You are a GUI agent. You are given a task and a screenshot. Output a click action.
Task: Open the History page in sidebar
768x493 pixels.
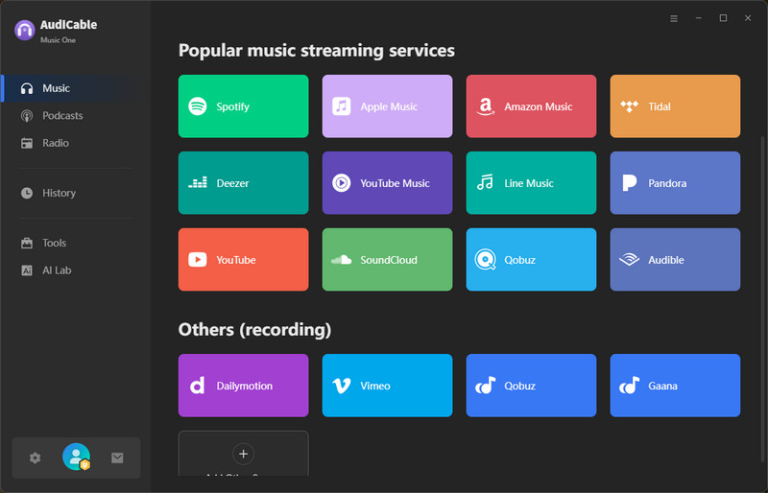pyautogui.click(x=58, y=193)
